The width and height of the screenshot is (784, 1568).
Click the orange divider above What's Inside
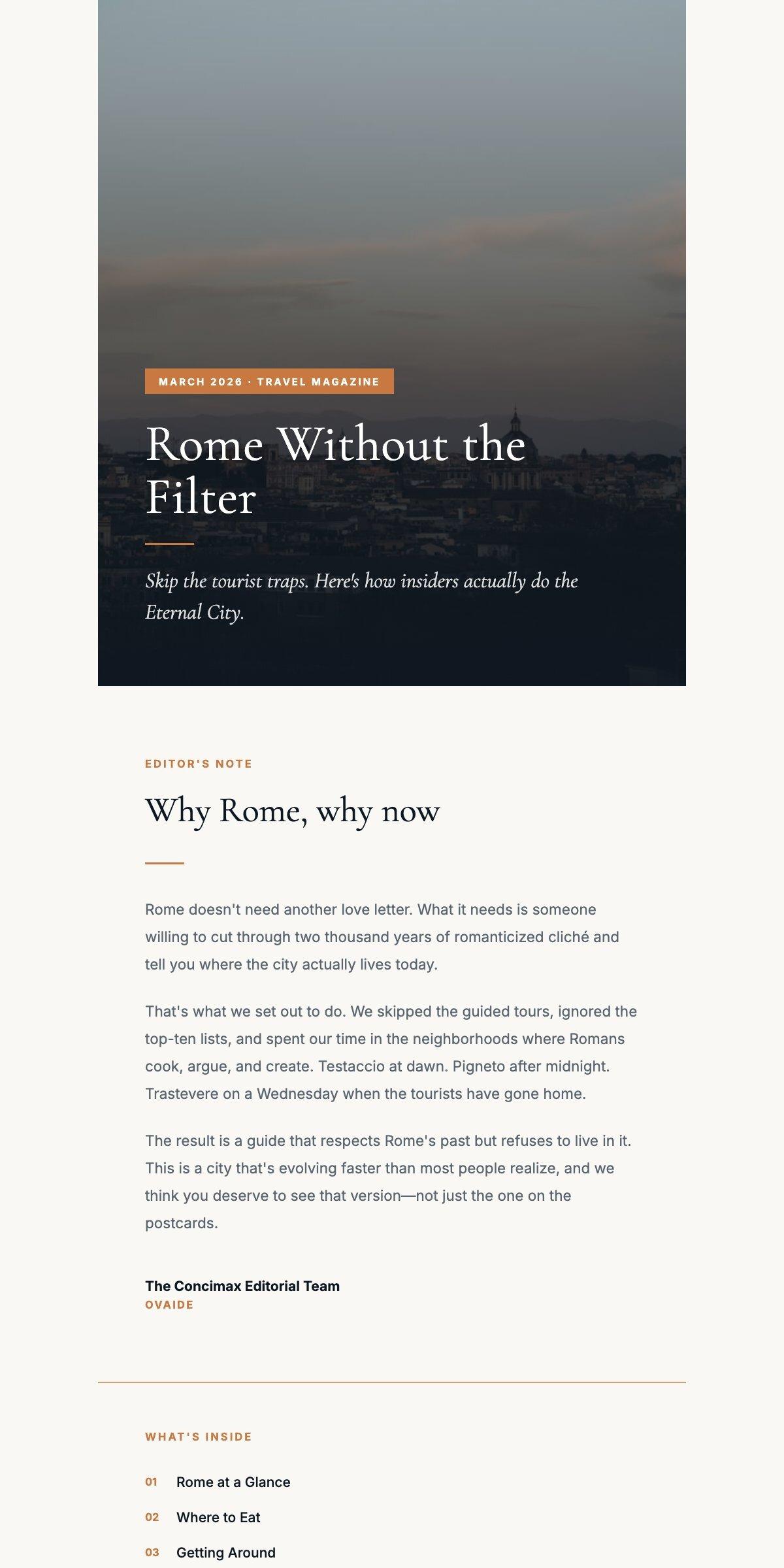(x=392, y=1382)
